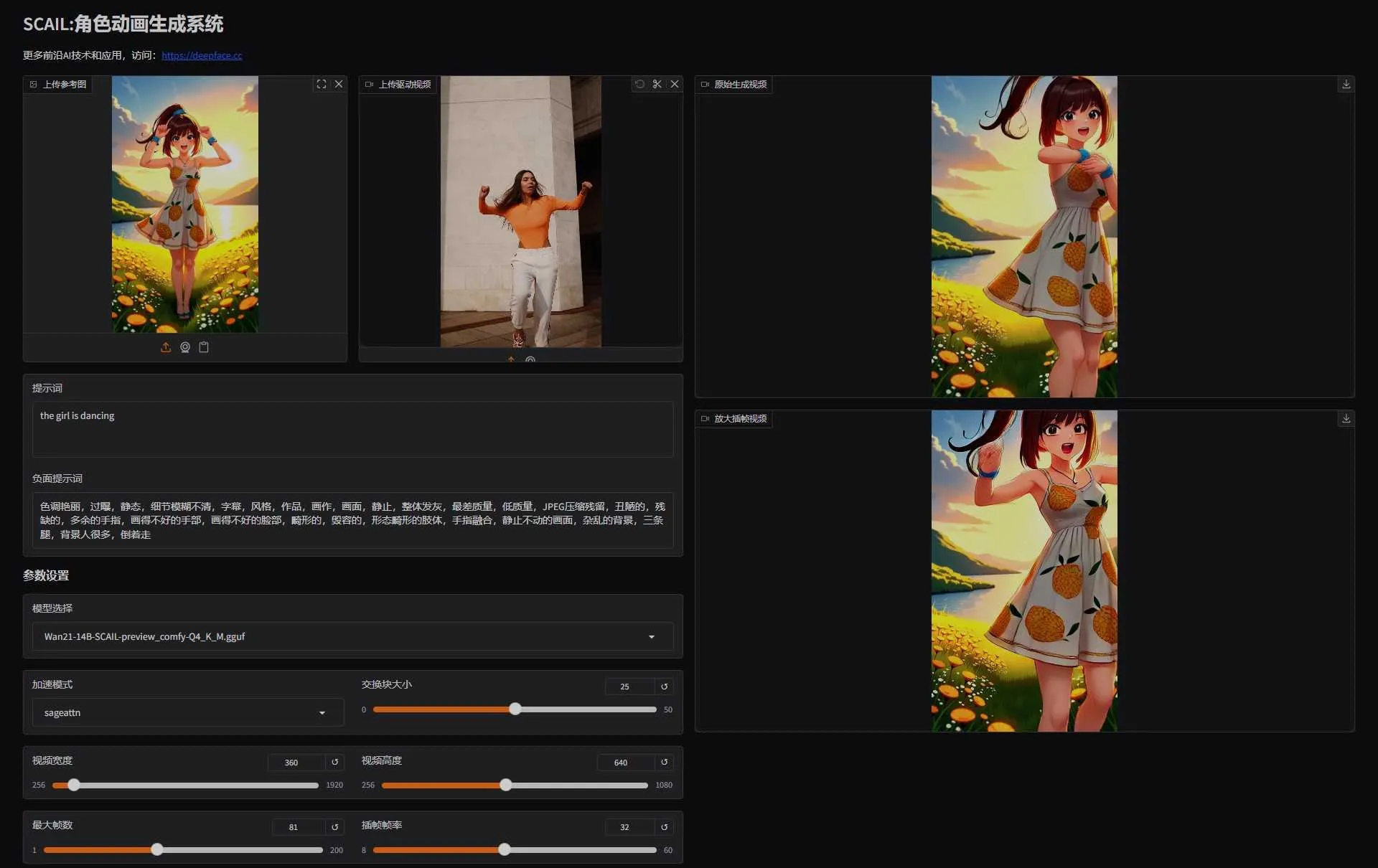The image size is (1378, 868).
Task: Trim the driving video with scissors icon
Action: (657, 84)
